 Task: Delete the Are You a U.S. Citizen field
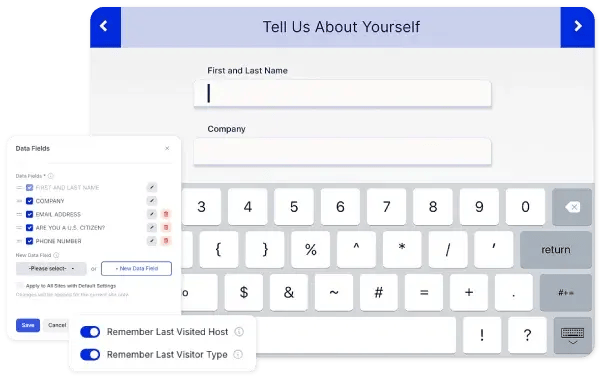point(166,228)
